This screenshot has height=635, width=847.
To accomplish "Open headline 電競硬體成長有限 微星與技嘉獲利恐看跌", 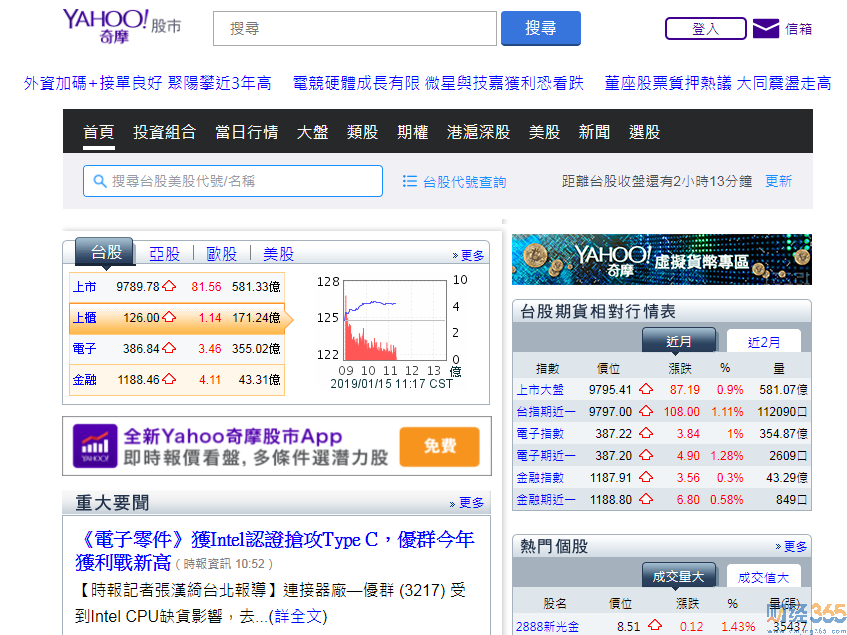I will (x=439, y=84).
